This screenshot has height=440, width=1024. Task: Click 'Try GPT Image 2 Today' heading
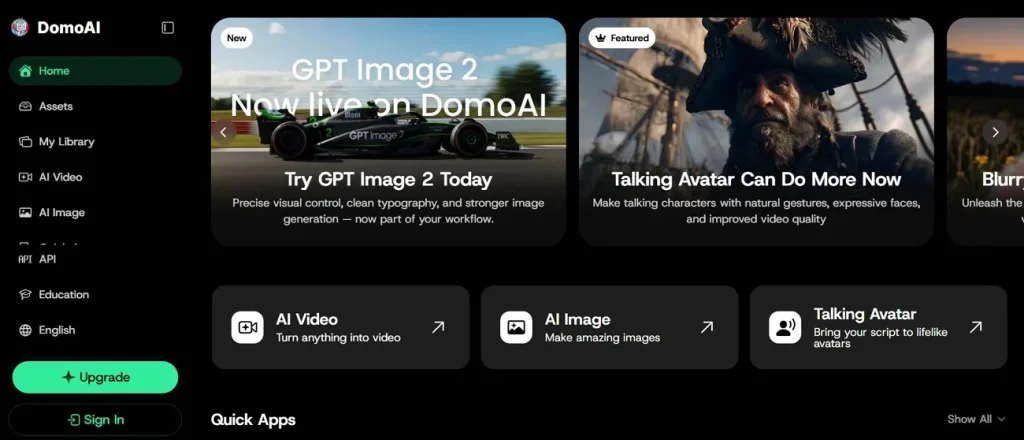pyautogui.click(x=389, y=180)
